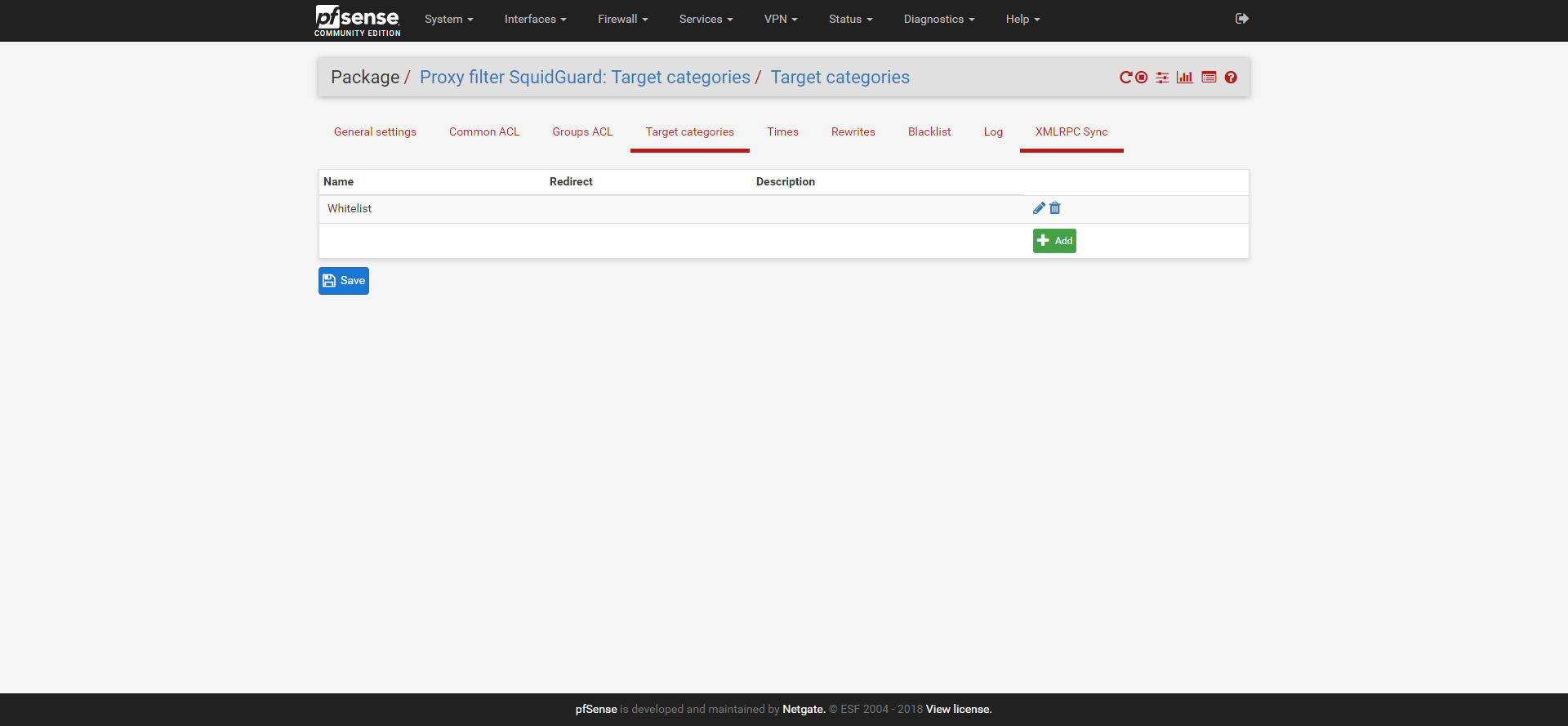Delete the Whitelist category with trash icon
This screenshot has height=726, width=1568.
click(1055, 208)
